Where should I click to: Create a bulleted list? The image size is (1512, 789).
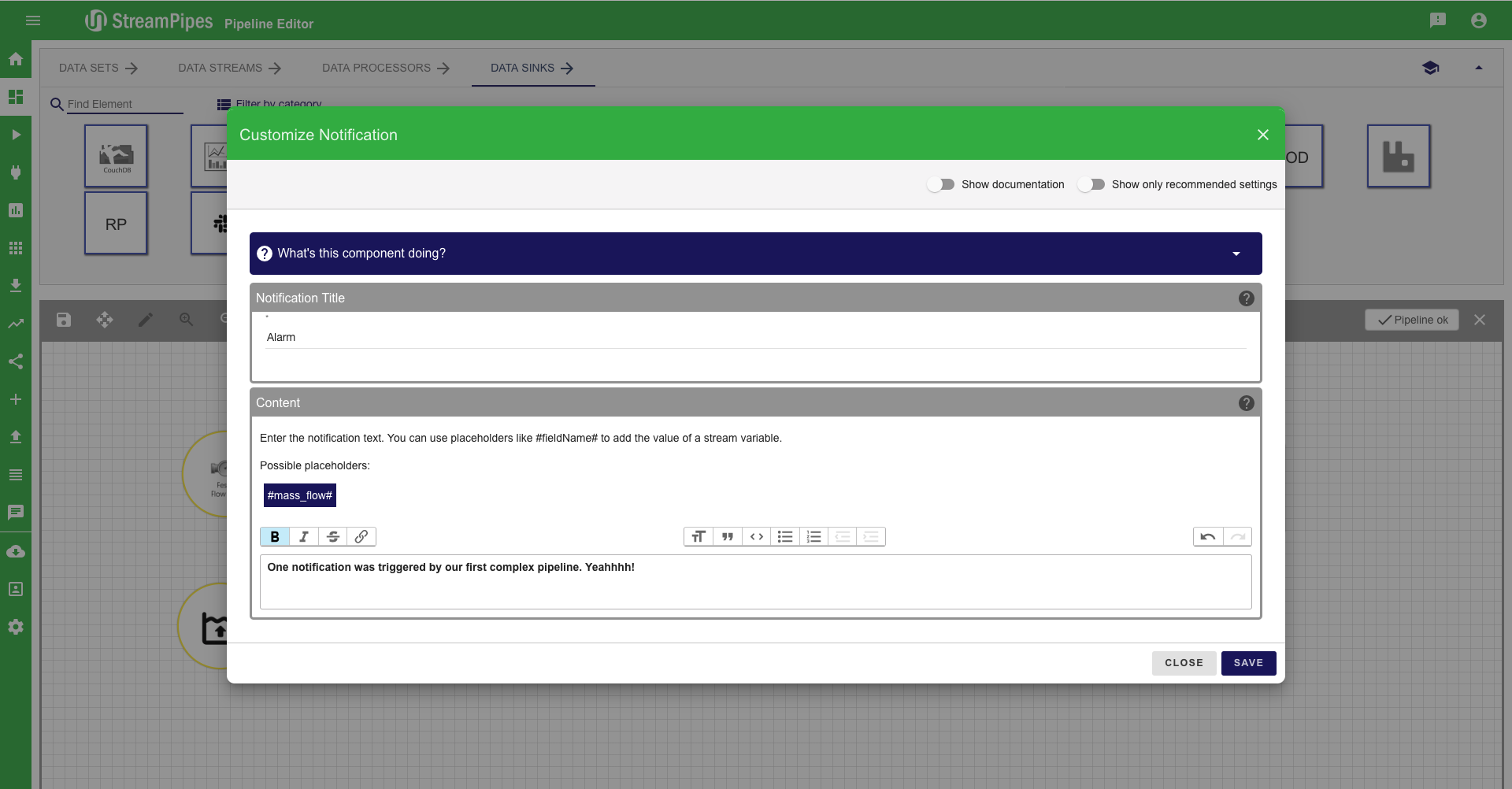(785, 537)
